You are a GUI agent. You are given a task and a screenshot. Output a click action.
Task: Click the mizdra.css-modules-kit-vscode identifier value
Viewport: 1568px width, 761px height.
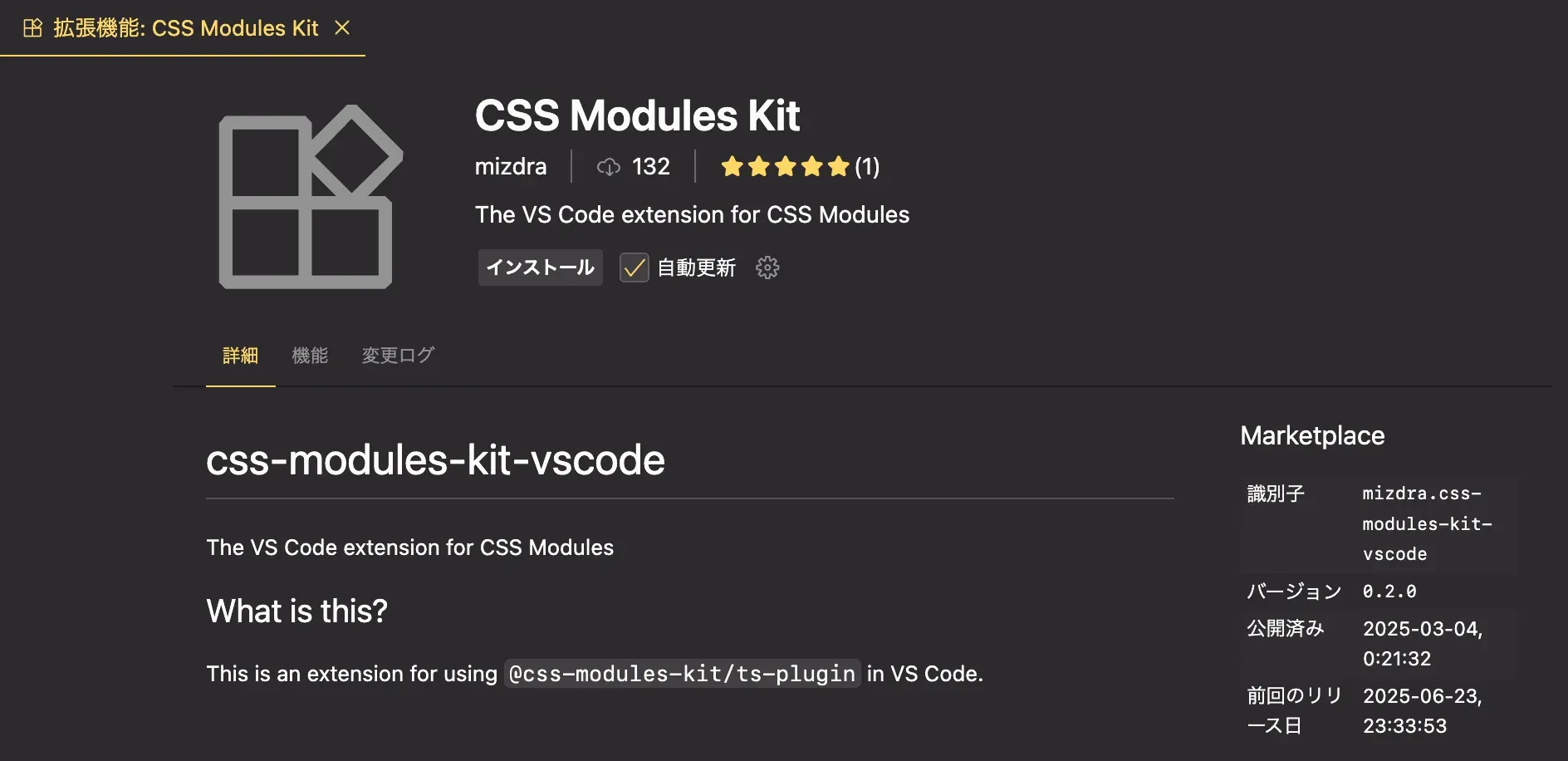(x=1426, y=523)
